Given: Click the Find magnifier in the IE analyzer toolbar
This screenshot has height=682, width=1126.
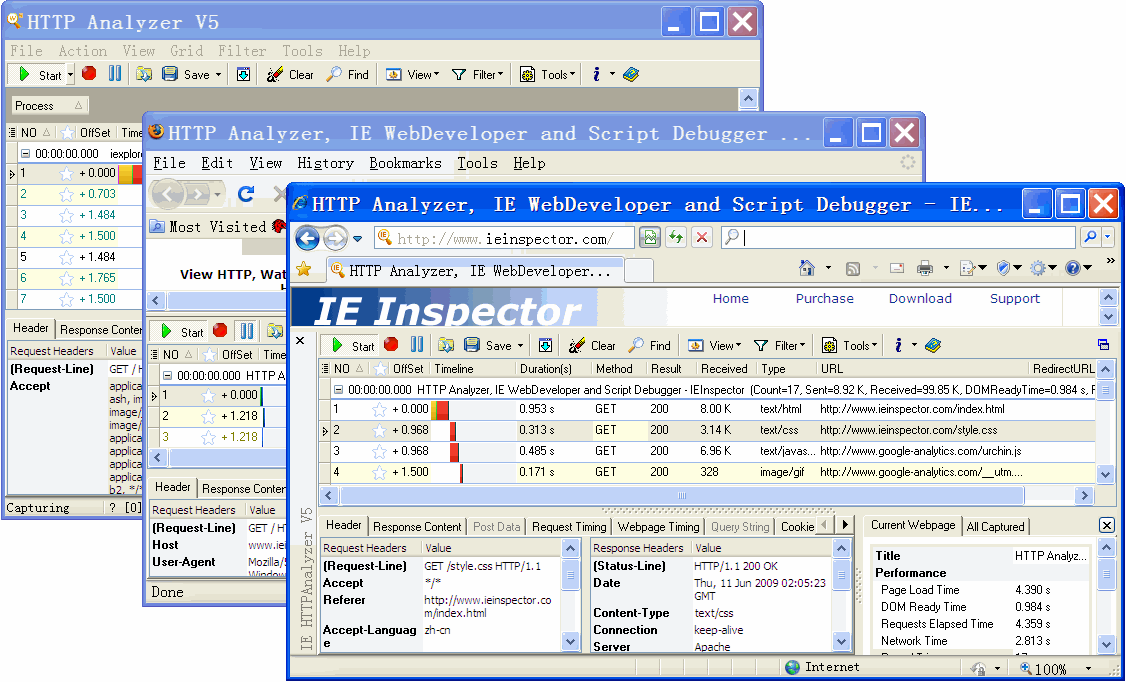Looking at the screenshot, I should point(650,345).
